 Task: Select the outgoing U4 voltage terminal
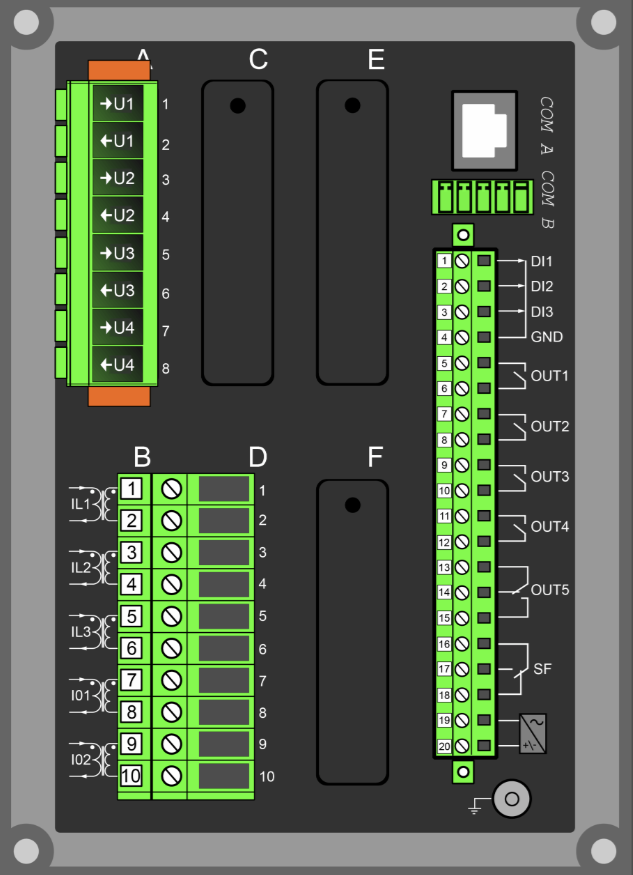[x=118, y=364]
